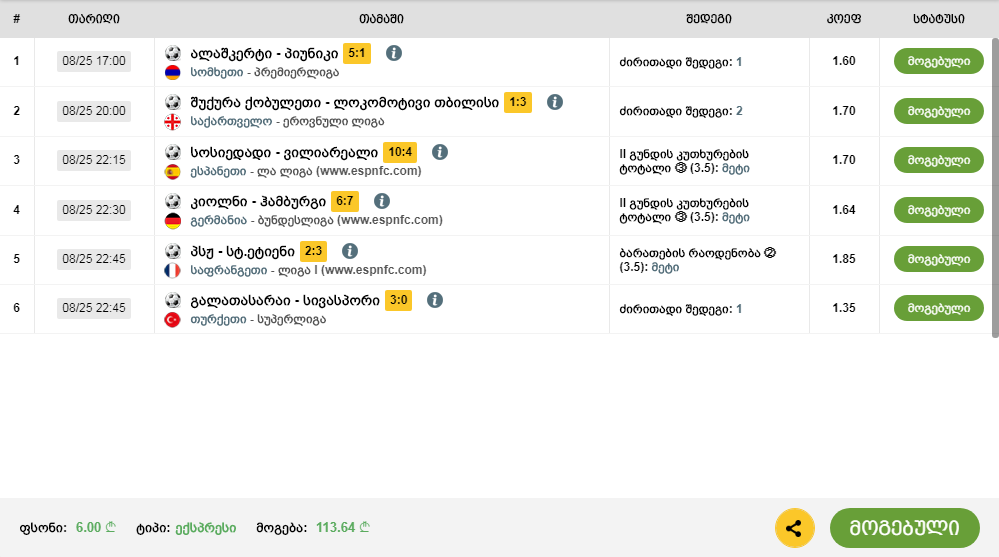999x557 pixels.
Task: Click Georgia flag icon beside საქართველო
Action: [x=173, y=122]
